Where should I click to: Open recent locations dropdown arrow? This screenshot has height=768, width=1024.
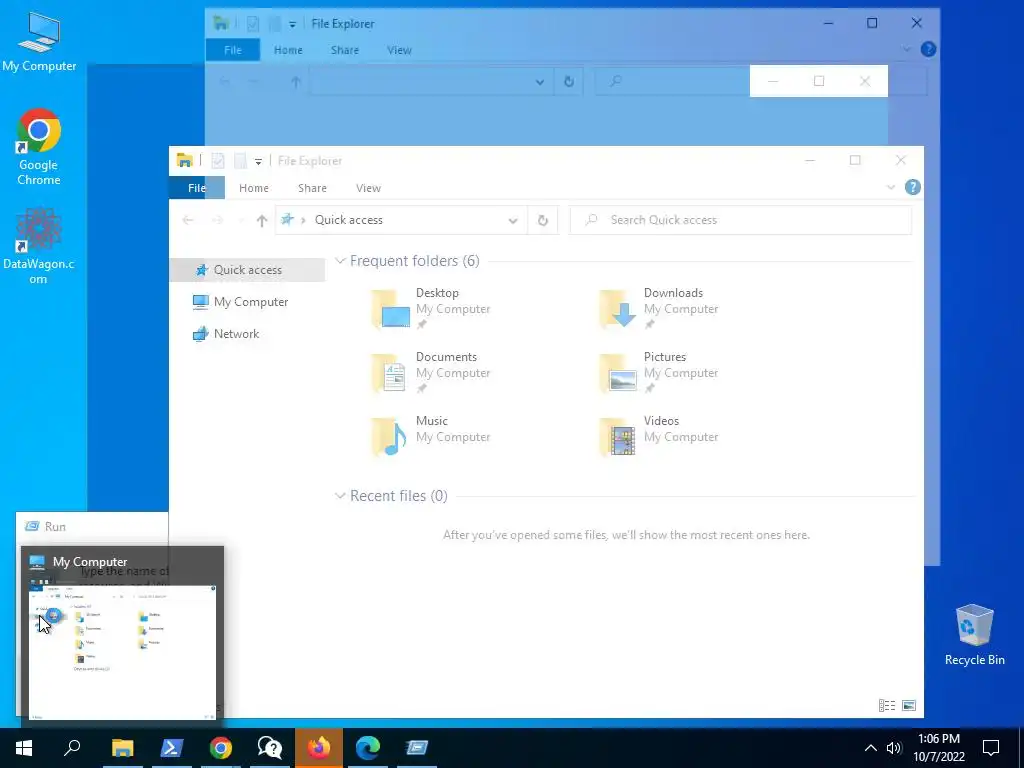tap(241, 220)
